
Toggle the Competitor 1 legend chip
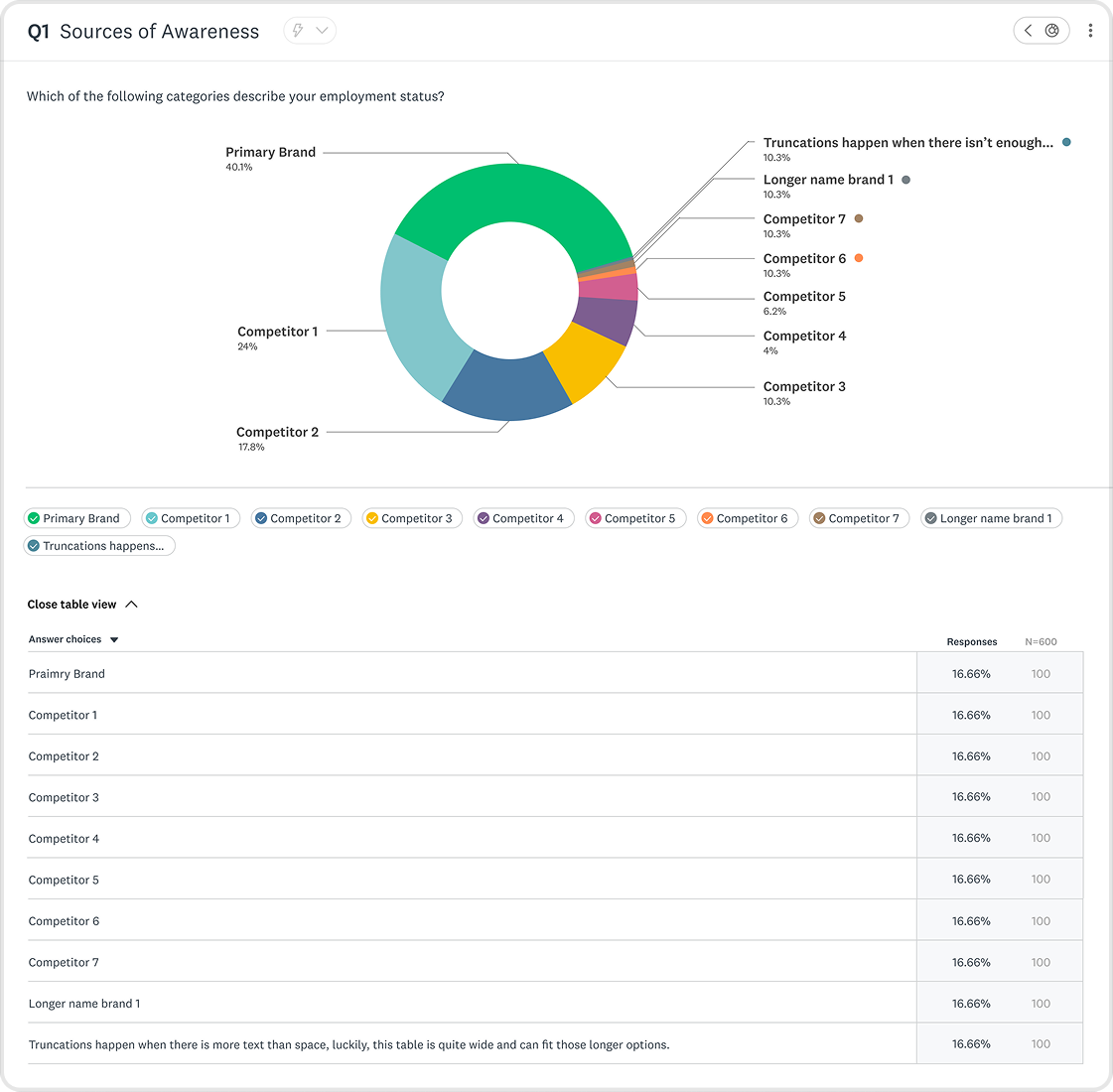tap(191, 518)
